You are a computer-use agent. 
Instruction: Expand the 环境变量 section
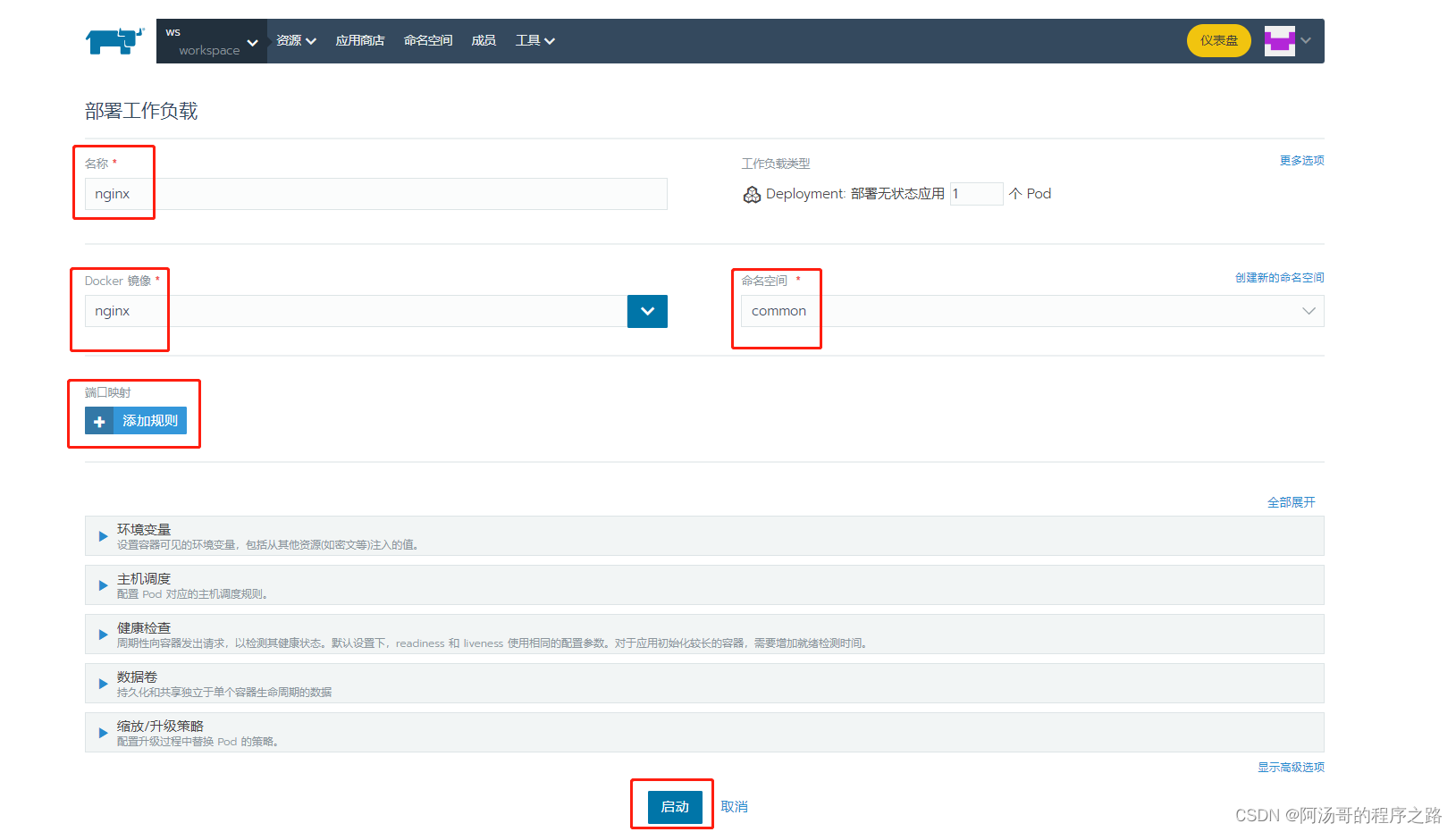704,536
